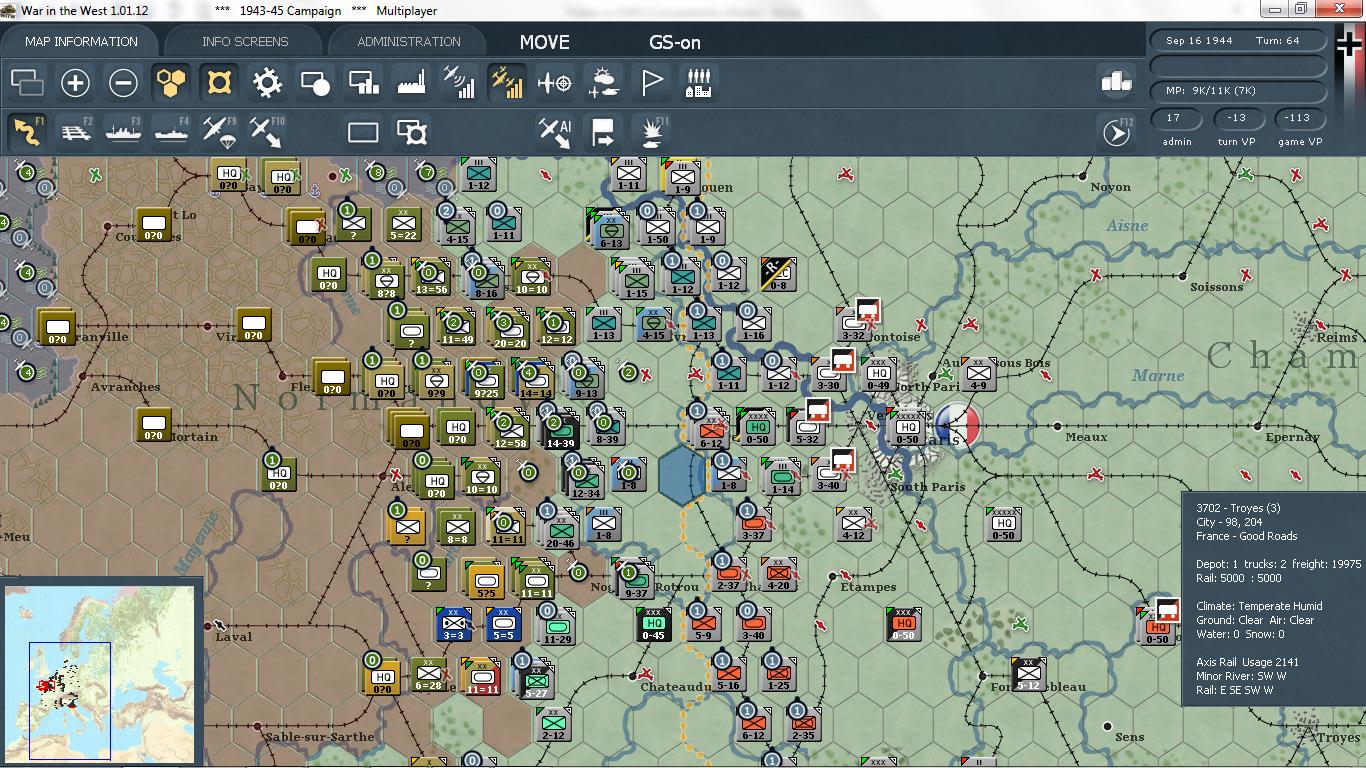Viewport: 1366px width, 768px height.
Task: Click the white plane with signal bars icon
Action: pyautogui.click(x=459, y=83)
